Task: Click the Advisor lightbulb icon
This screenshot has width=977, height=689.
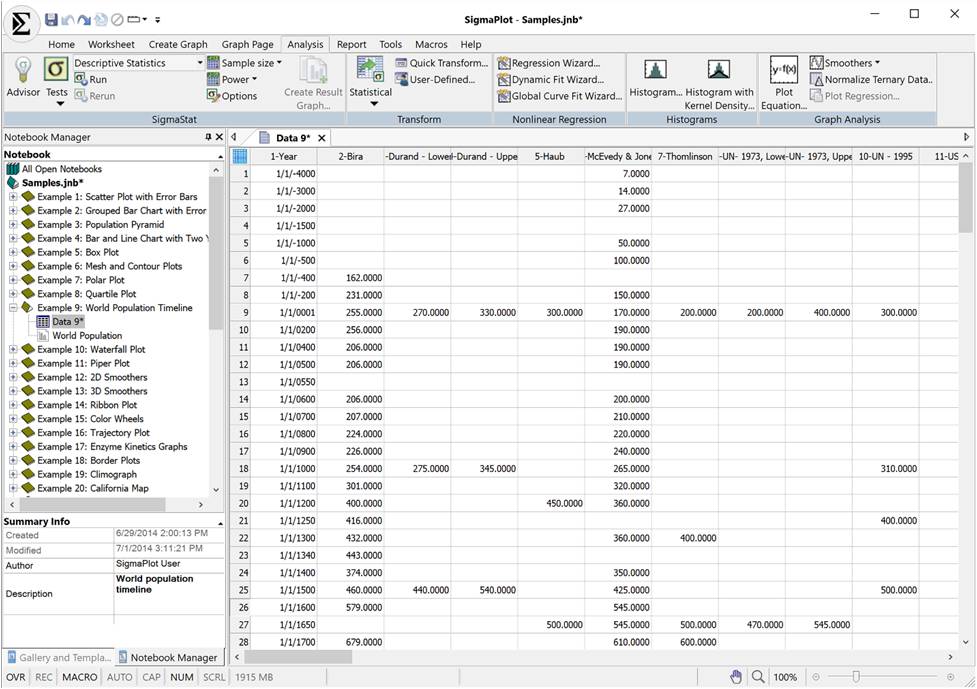Action: tap(23, 71)
